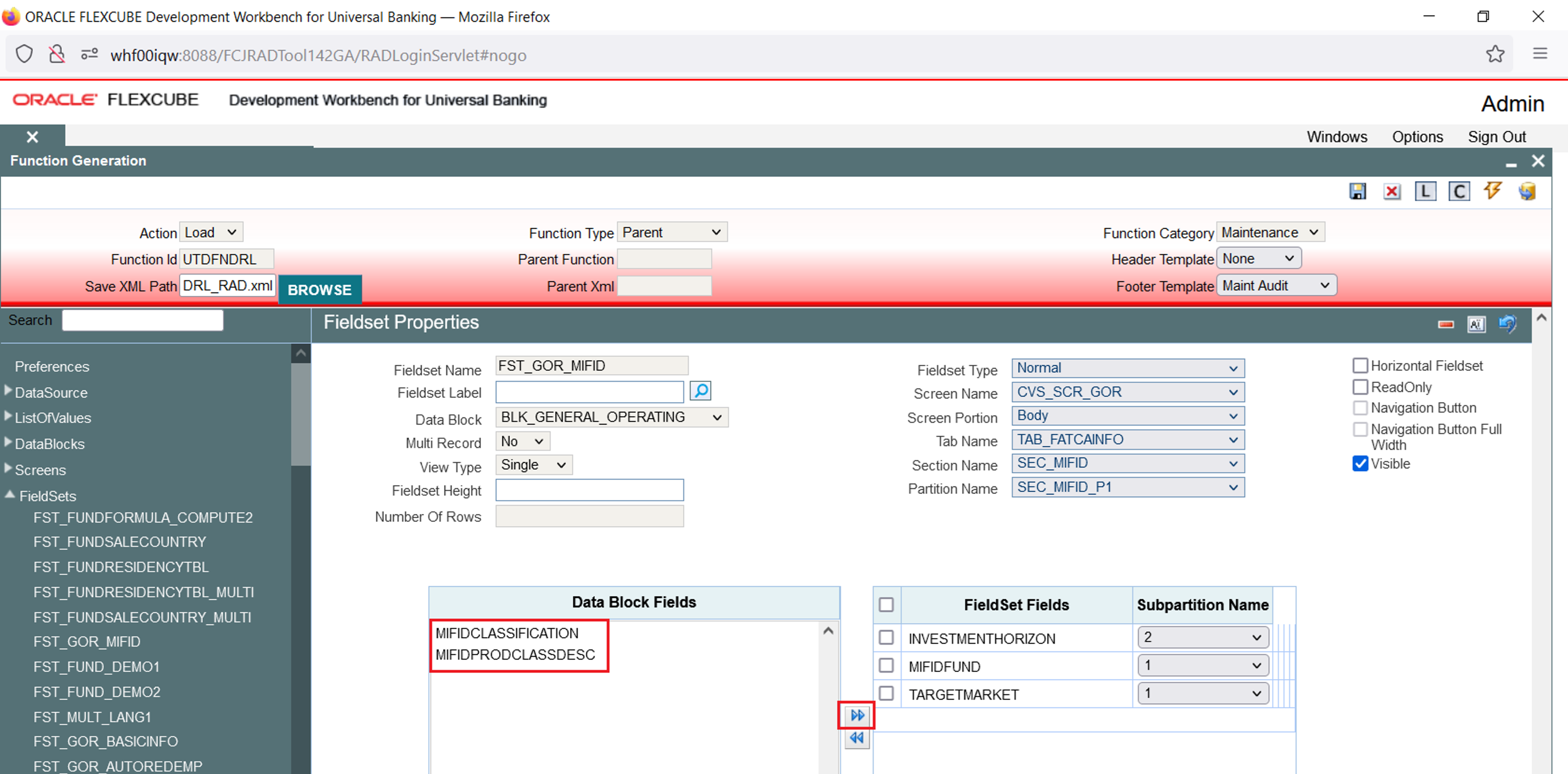
Task: Click the yellow database deploy icon
Action: [1527, 191]
